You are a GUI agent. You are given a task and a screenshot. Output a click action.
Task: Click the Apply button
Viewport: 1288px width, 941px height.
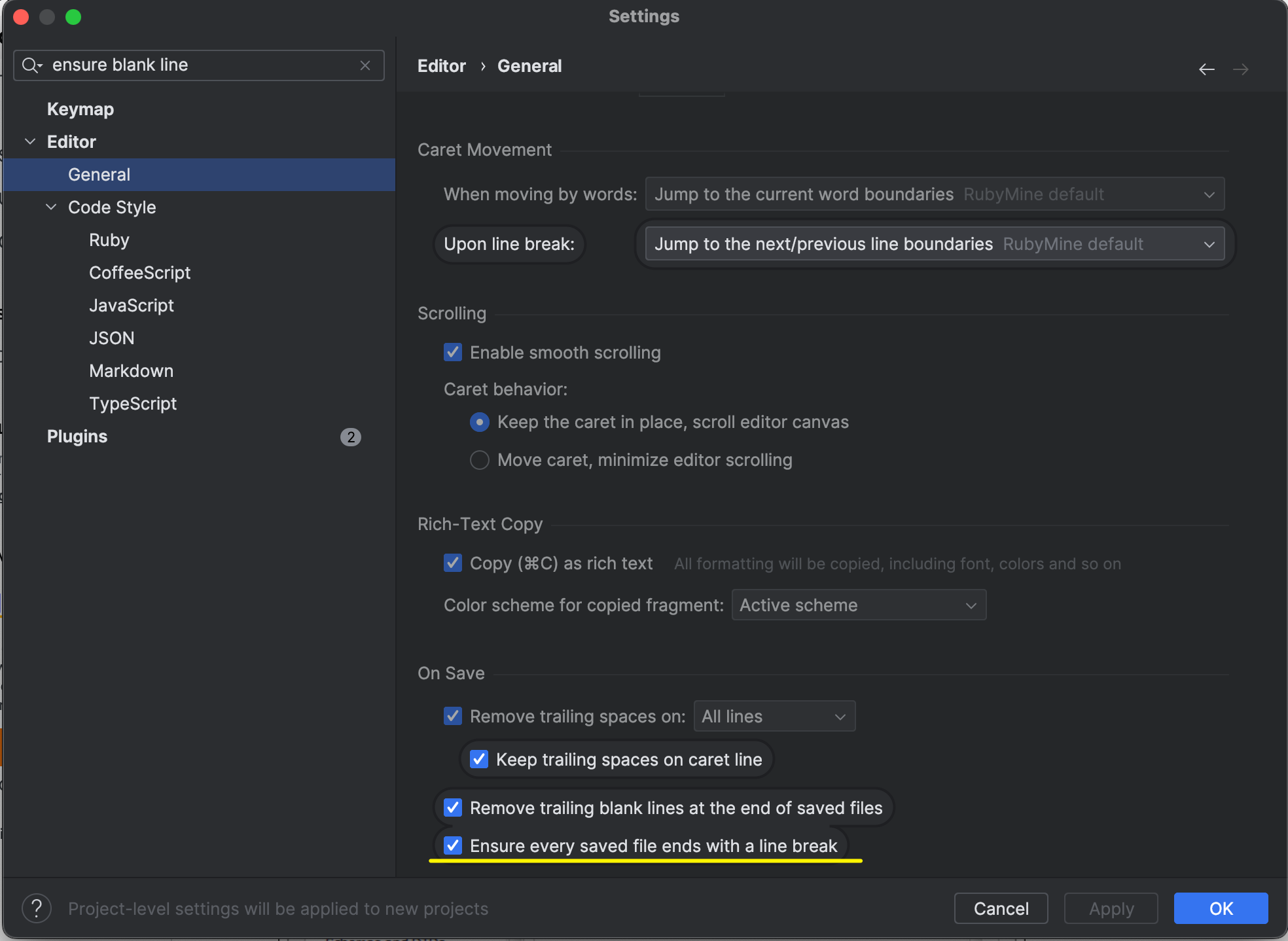[x=1111, y=908]
